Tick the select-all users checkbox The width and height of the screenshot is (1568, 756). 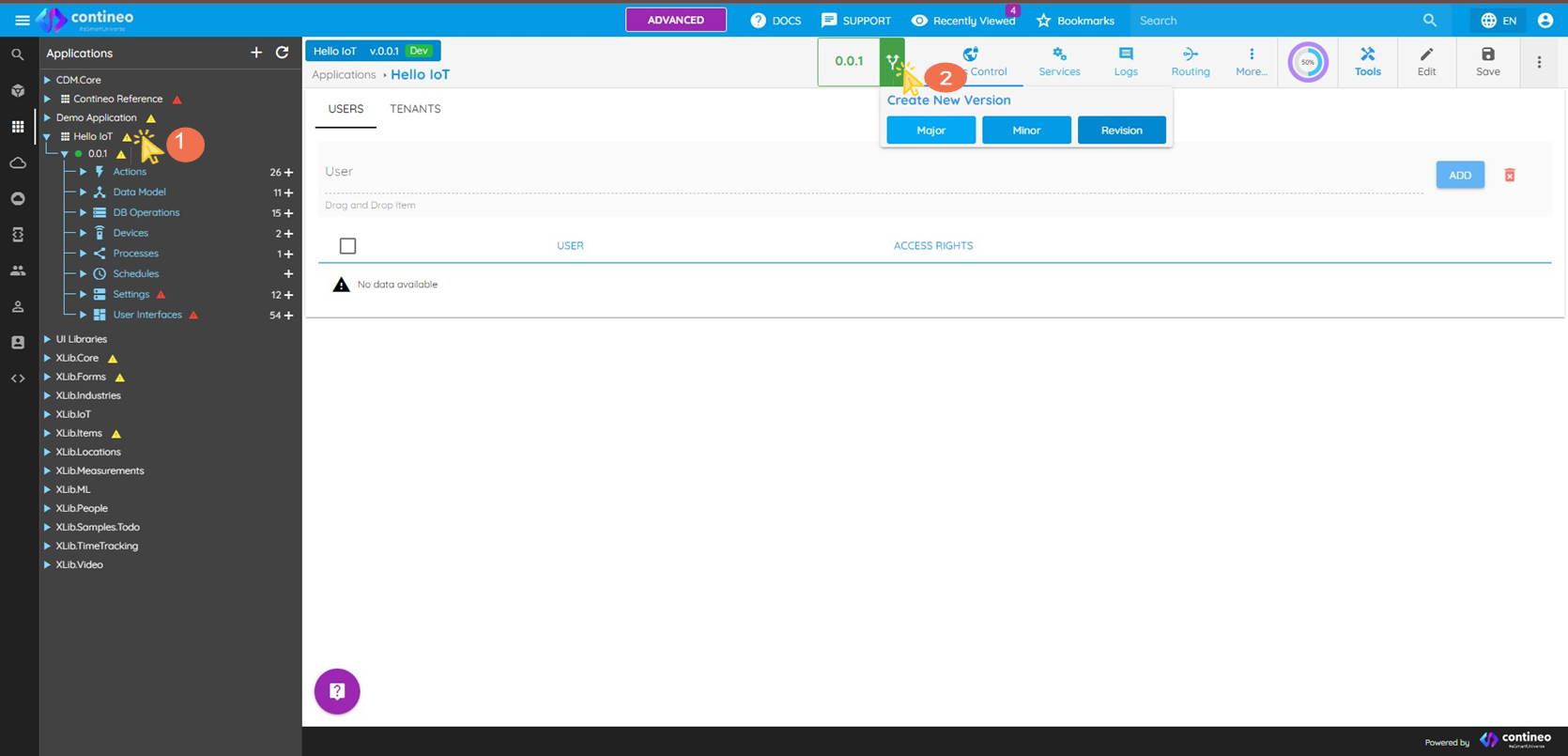point(347,246)
